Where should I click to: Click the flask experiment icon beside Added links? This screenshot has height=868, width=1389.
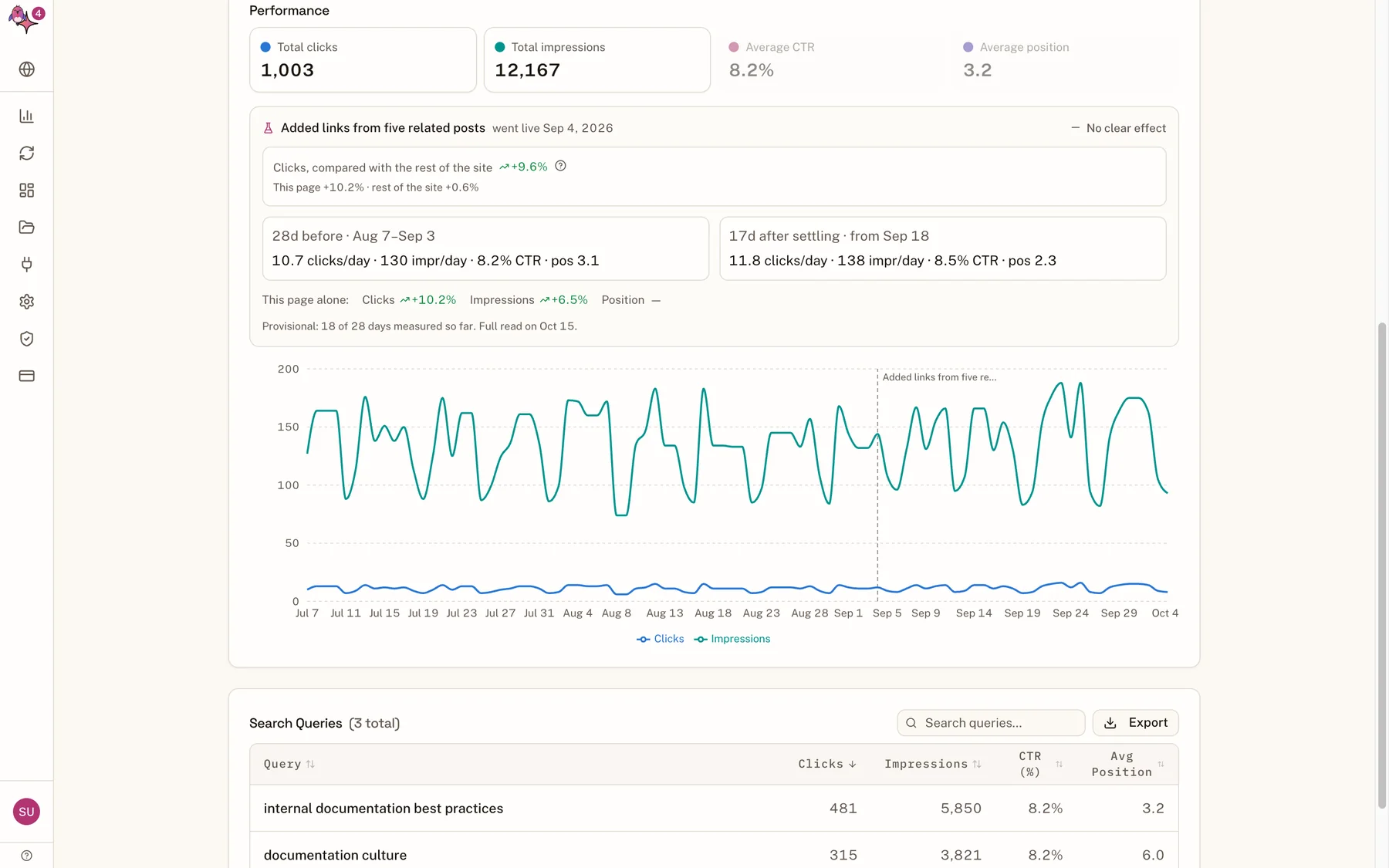pos(269,128)
